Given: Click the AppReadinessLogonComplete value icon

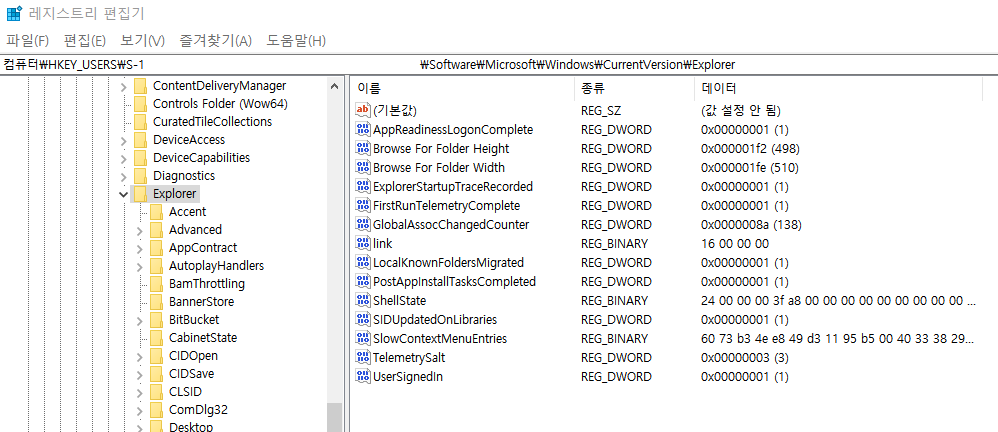Looking at the screenshot, I should click(362, 130).
